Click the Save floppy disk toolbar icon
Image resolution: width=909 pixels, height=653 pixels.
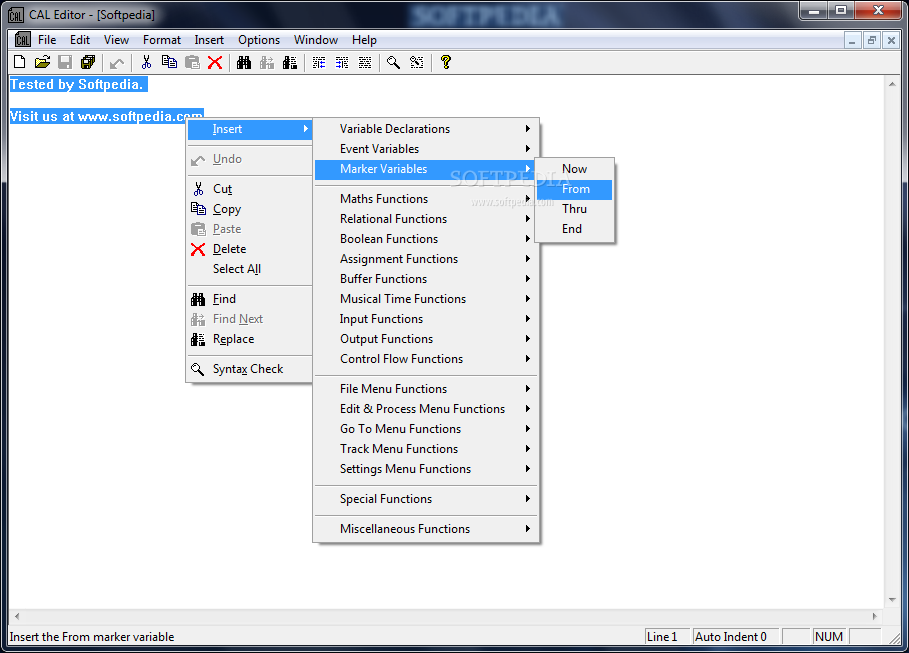(65, 62)
